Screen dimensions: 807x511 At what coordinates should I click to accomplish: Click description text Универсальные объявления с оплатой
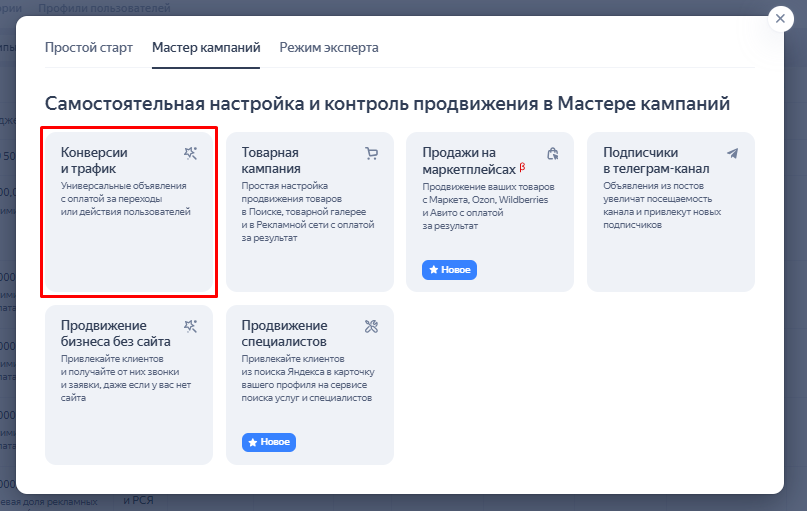(x=126, y=199)
